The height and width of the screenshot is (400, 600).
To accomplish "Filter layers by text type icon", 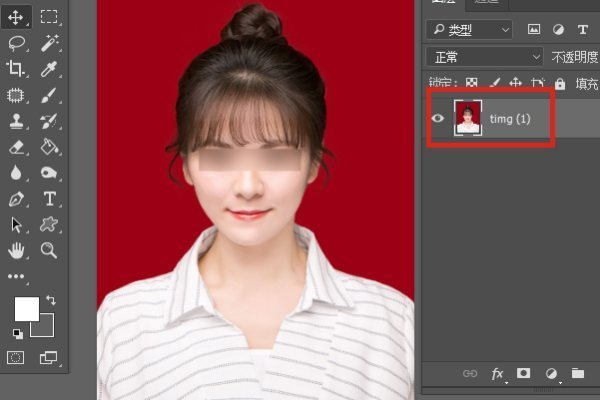I will click(x=583, y=29).
